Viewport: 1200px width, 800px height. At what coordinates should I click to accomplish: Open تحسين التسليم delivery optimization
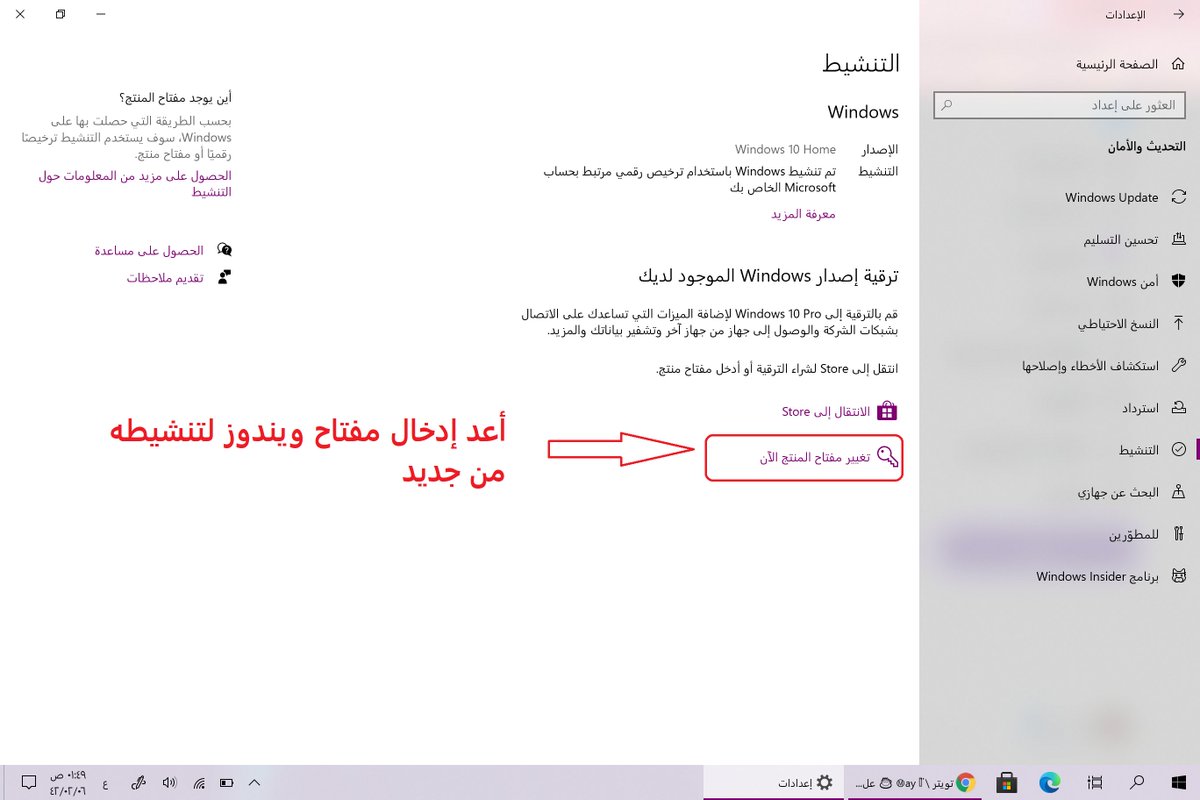pos(1135,240)
